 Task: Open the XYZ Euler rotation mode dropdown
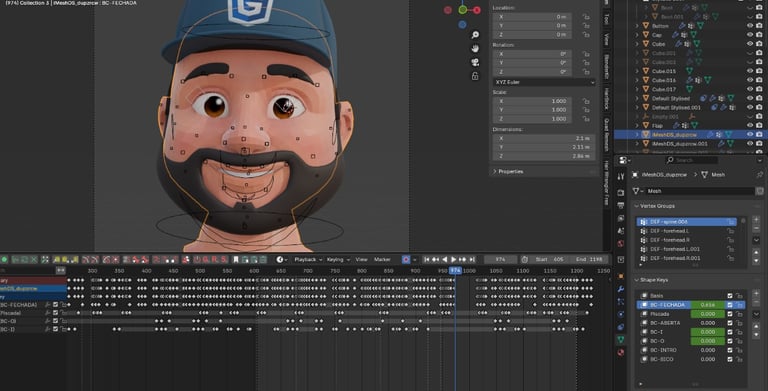pos(544,82)
